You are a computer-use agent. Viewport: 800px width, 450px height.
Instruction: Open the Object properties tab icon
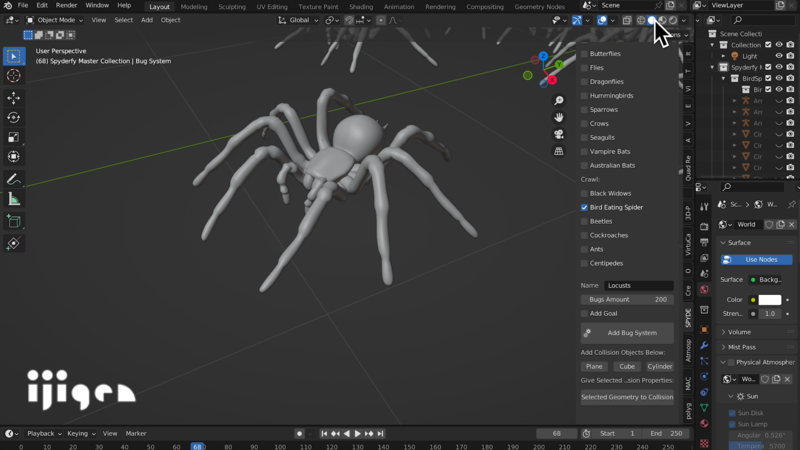[705, 330]
